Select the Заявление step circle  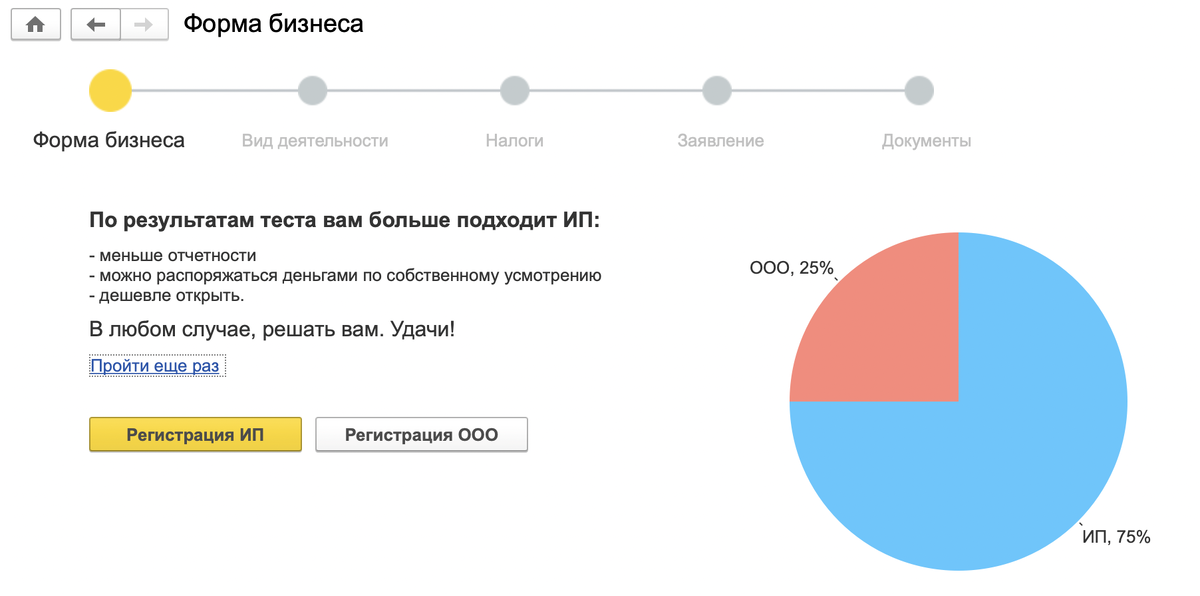717,91
